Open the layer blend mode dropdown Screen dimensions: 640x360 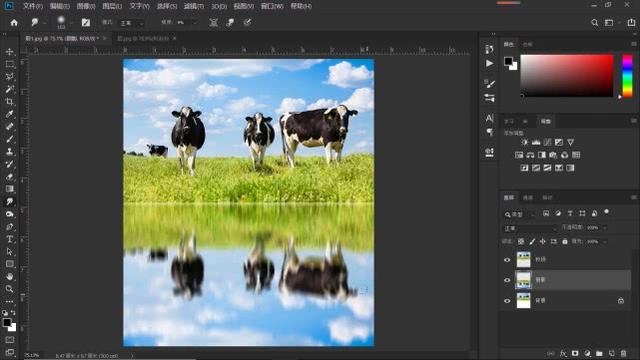tap(530, 228)
